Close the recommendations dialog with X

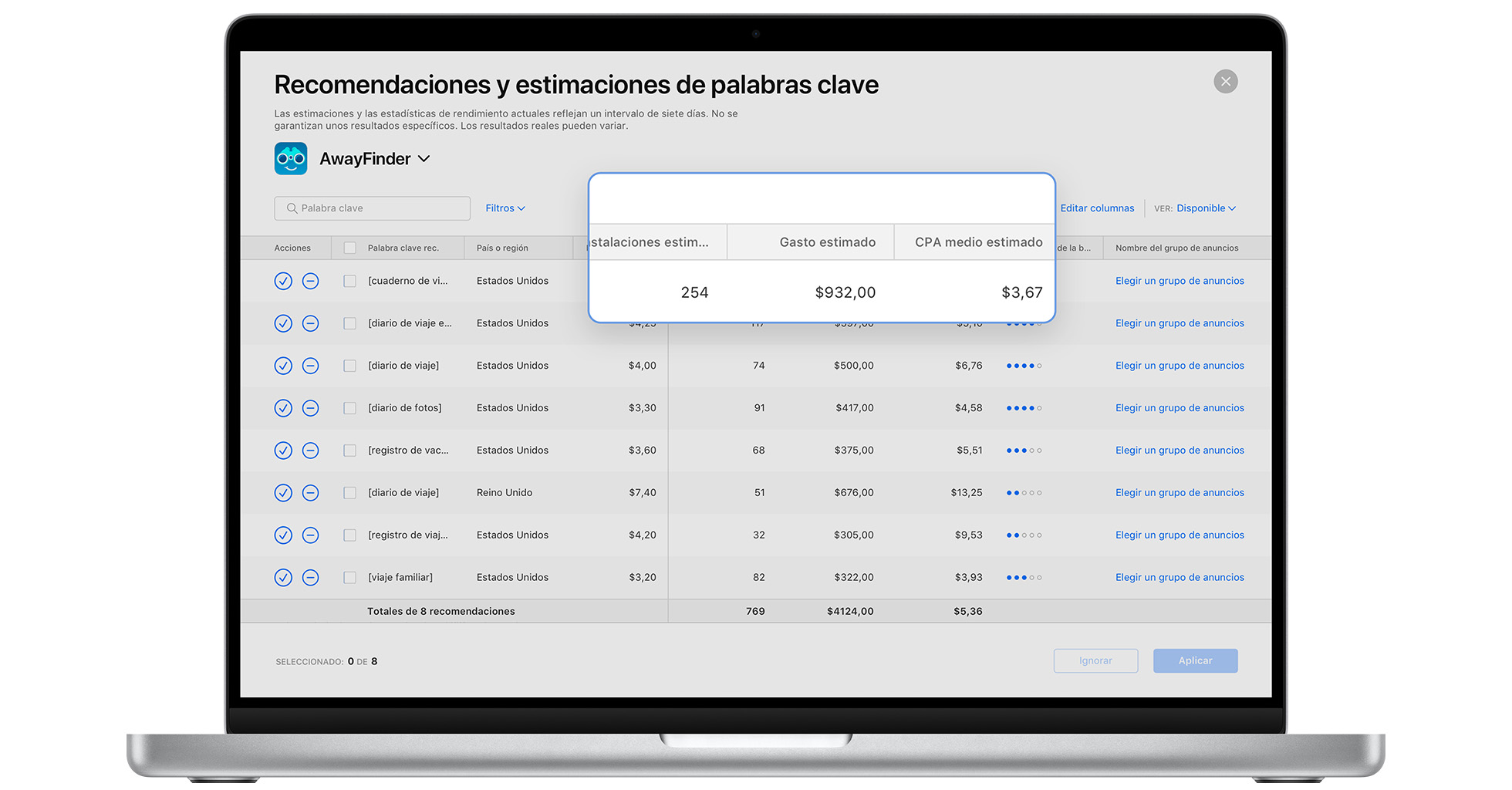(x=1226, y=82)
